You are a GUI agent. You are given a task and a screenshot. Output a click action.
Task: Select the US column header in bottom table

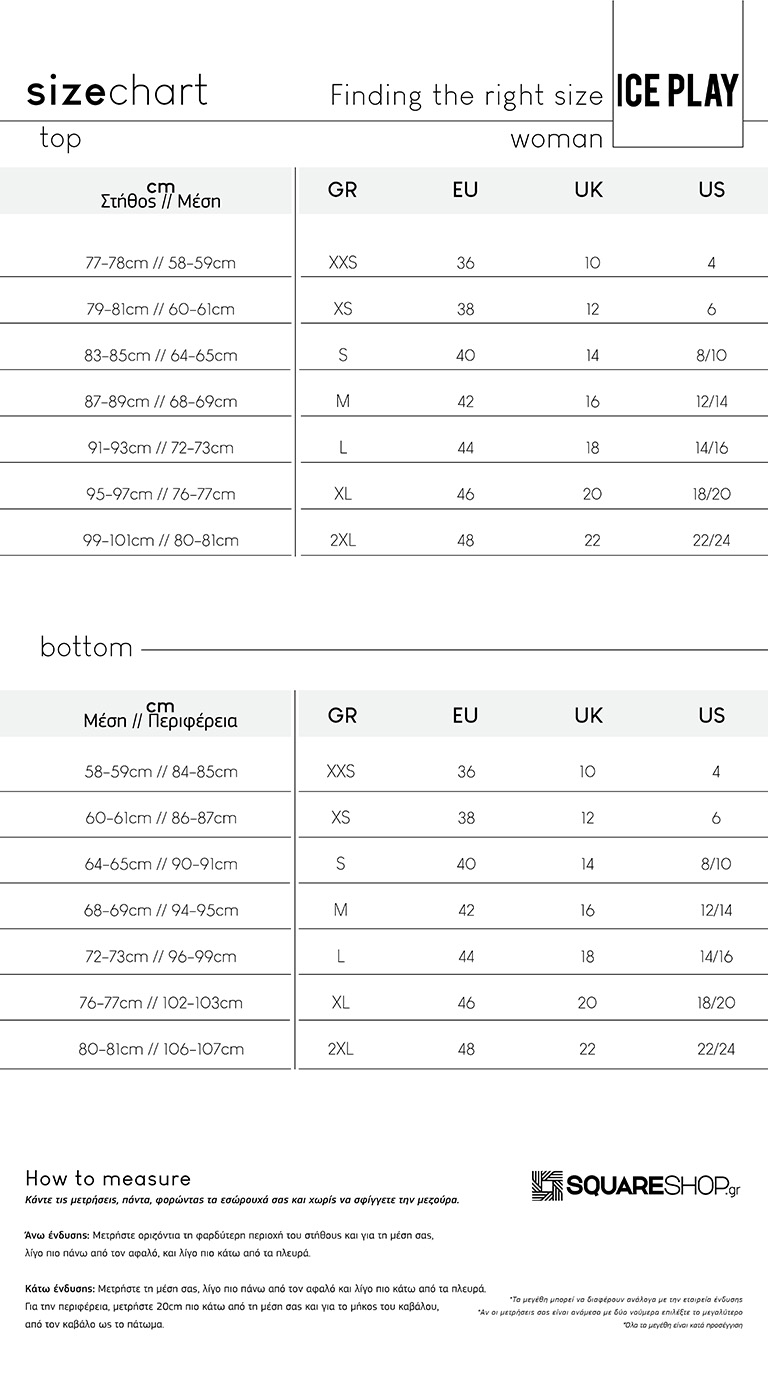711,716
